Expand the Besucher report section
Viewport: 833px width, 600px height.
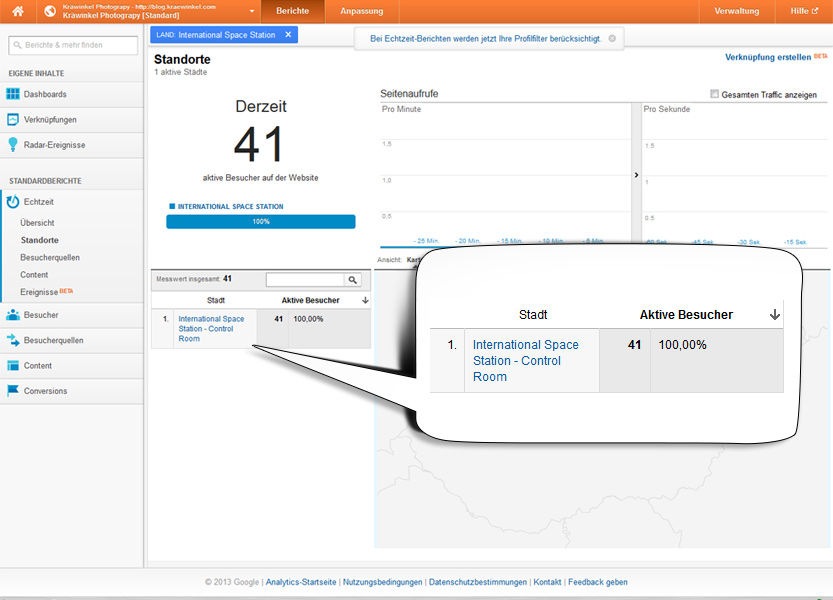(x=71, y=315)
